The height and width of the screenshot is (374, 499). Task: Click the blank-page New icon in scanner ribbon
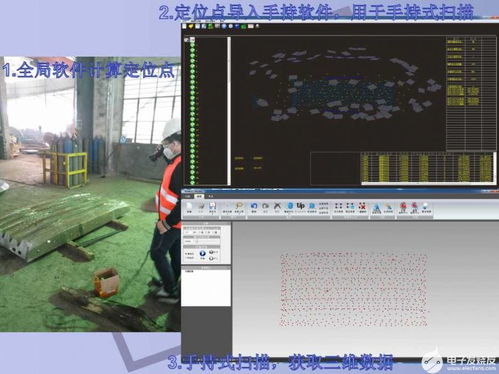click(x=189, y=206)
